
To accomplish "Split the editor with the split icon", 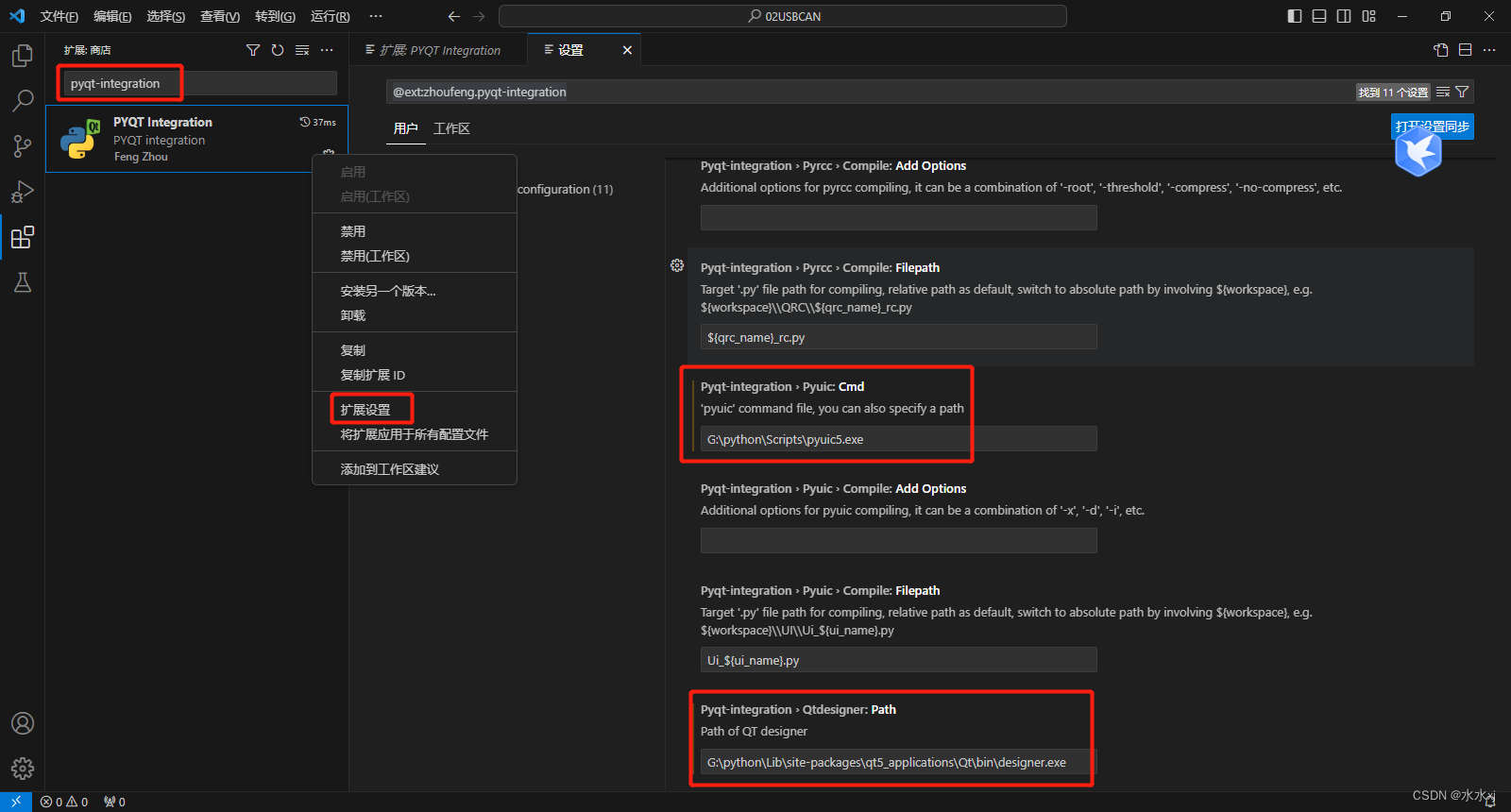I will [x=1465, y=50].
